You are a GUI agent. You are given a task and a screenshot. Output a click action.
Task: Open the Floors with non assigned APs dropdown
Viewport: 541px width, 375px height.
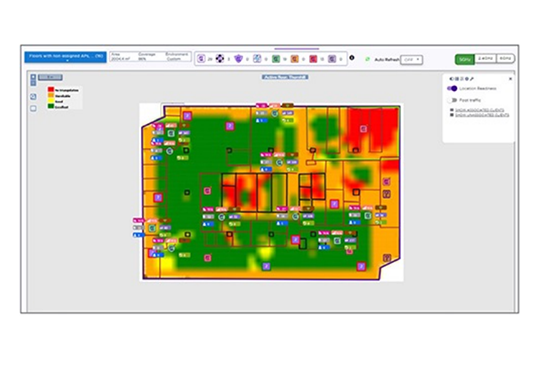pyautogui.click(x=65, y=57)
